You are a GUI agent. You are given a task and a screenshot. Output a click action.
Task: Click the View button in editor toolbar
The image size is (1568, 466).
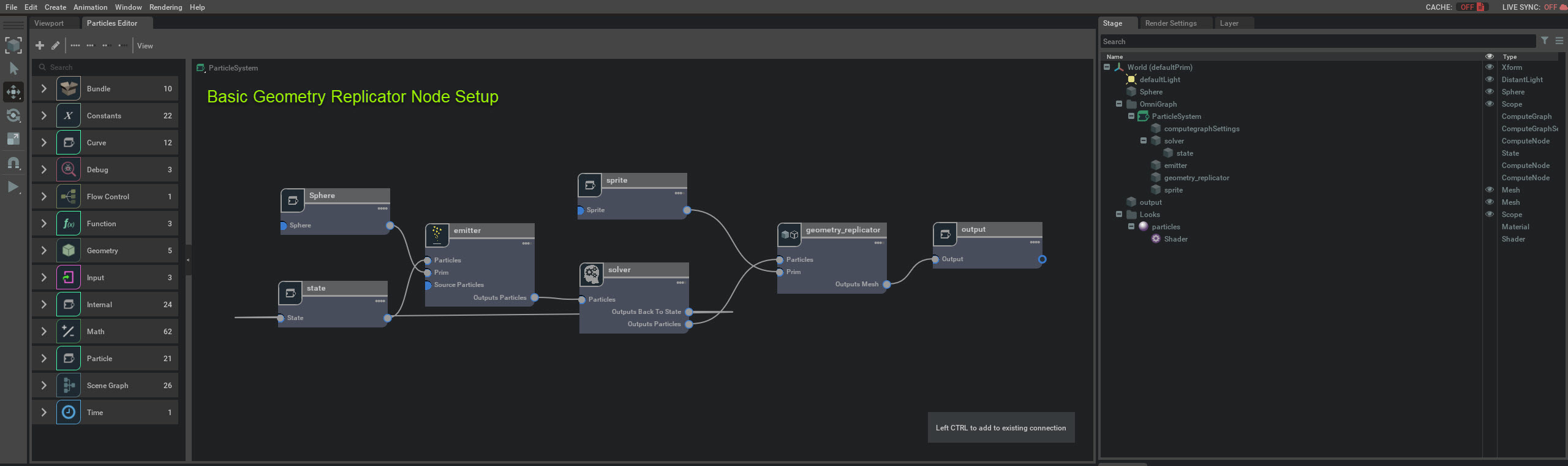tap(145, 46)
